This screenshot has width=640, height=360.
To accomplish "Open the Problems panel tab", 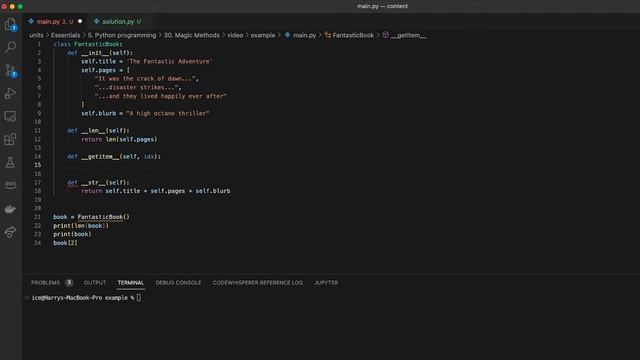I will pyautogui.click(x=45, y=282).
